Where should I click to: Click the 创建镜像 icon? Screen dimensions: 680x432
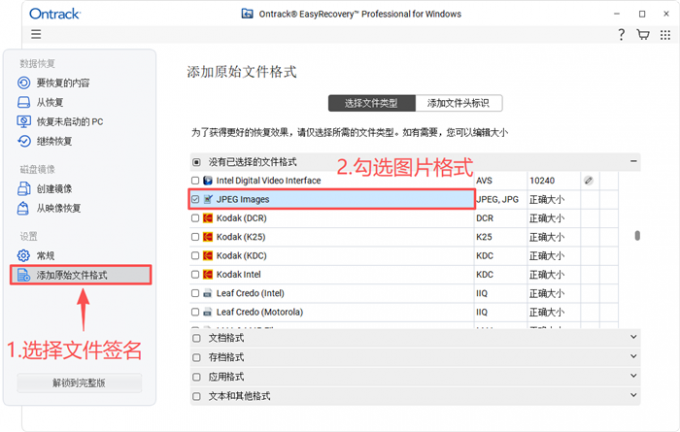(24, 189)
